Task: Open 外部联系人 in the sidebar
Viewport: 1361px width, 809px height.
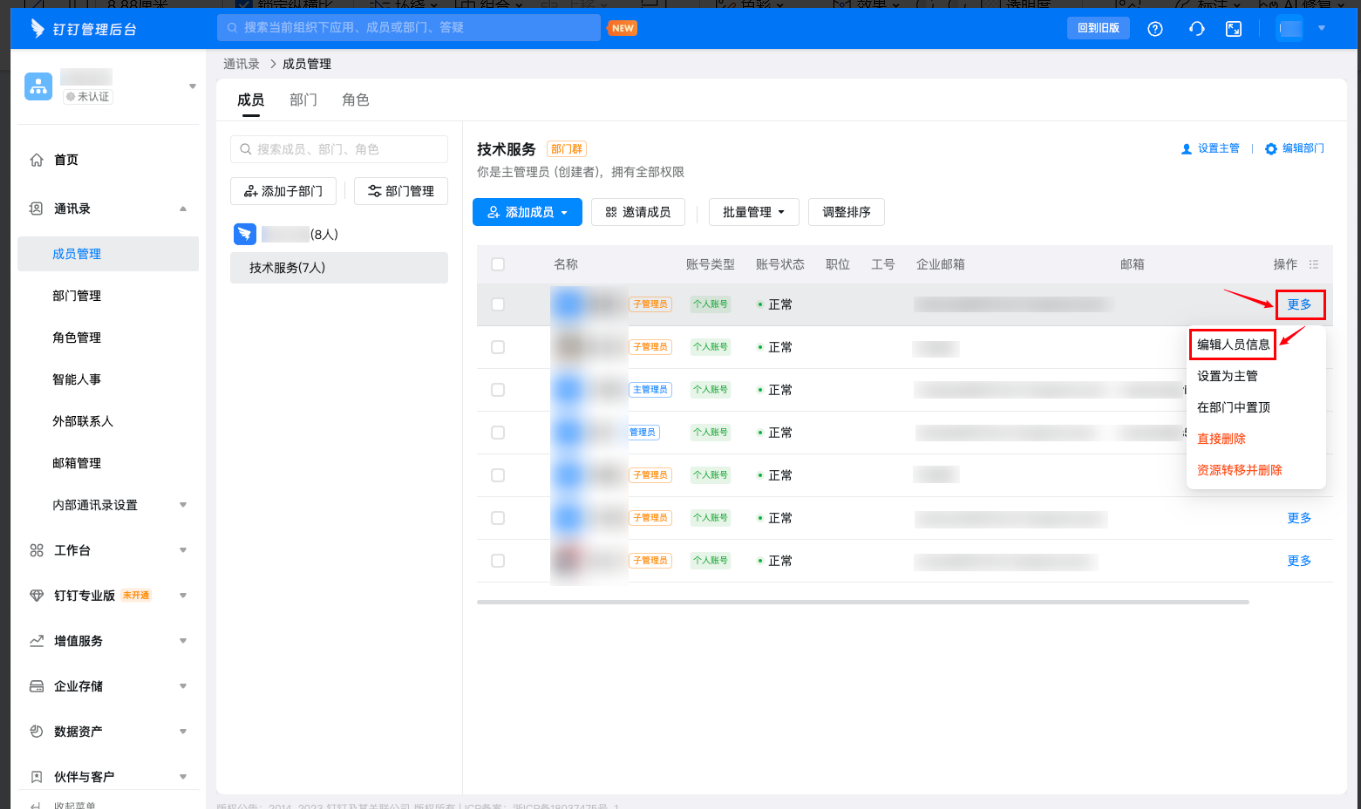Action: coord(83,421)
